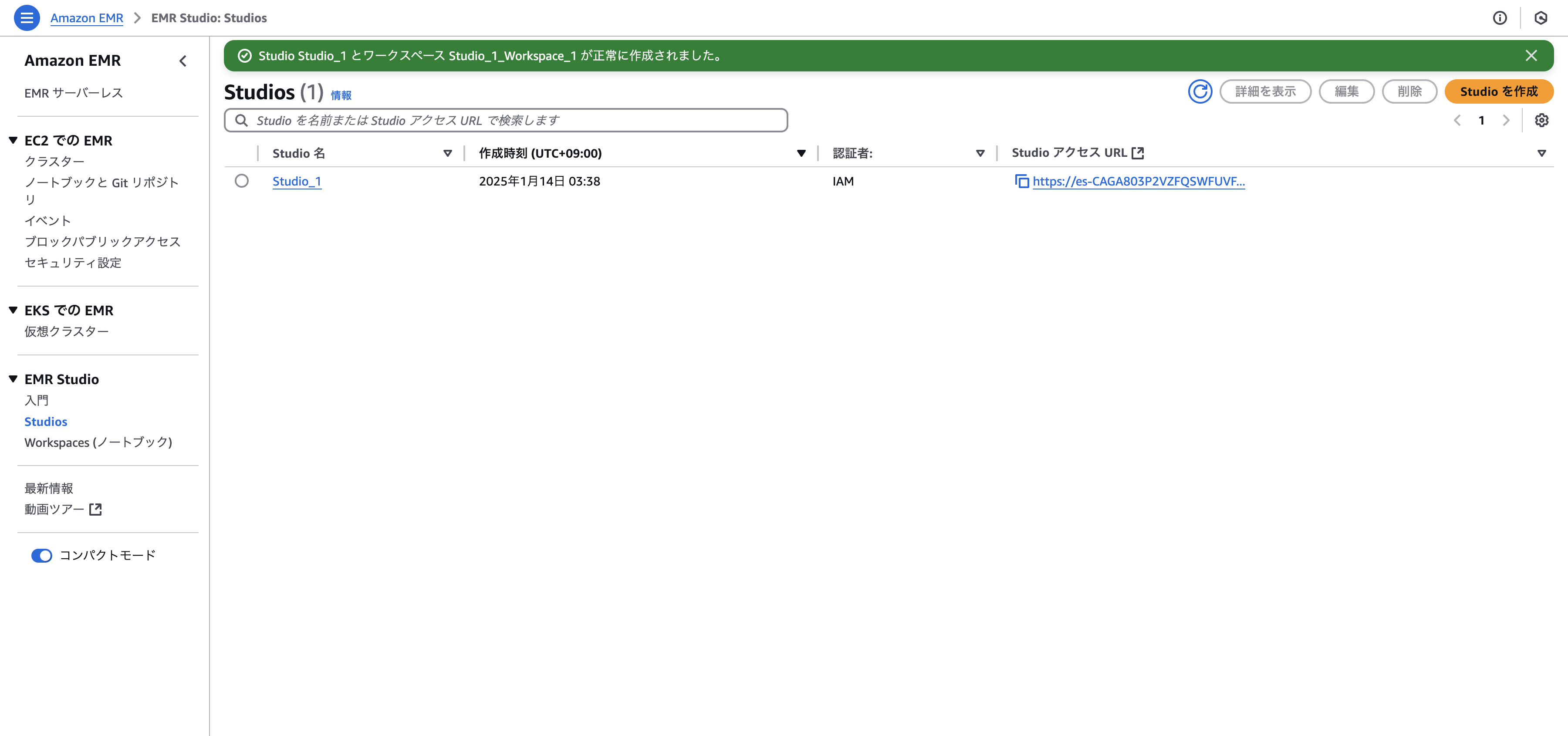Click external link icon in URL column header
Viewport: 1568px width, 736px height.
(1138, 153)
